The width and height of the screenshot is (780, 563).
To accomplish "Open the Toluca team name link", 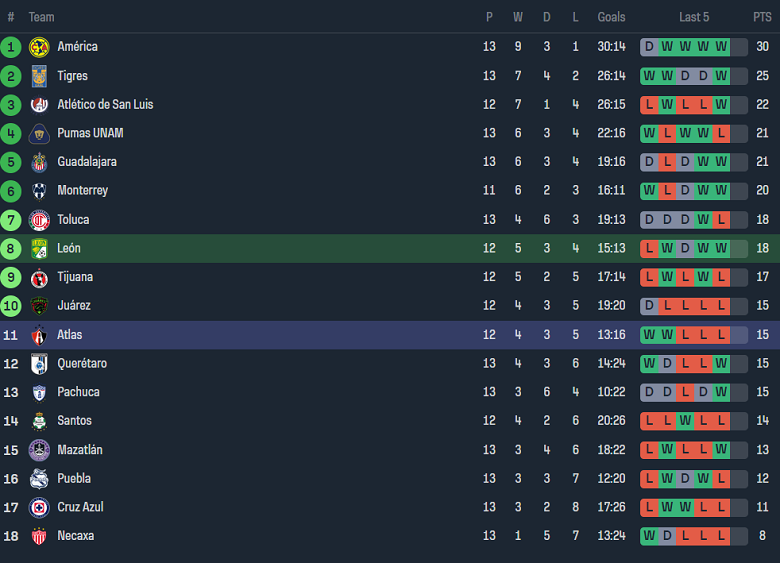I will (73, 219).
